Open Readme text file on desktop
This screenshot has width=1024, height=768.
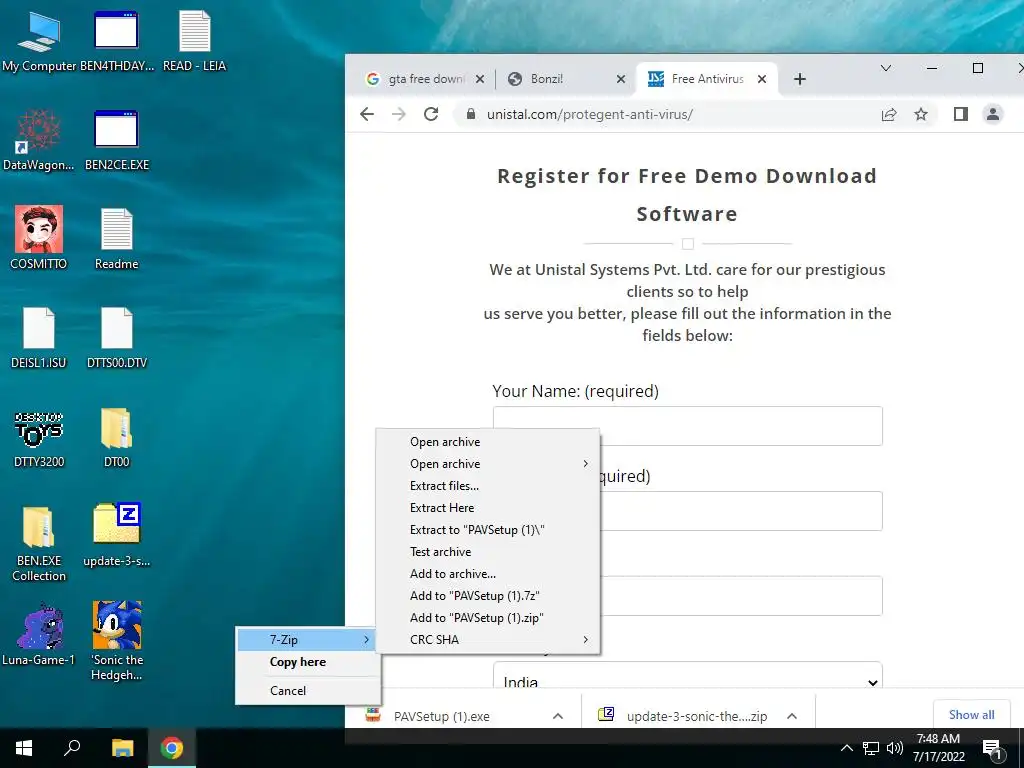click(116, 238)
